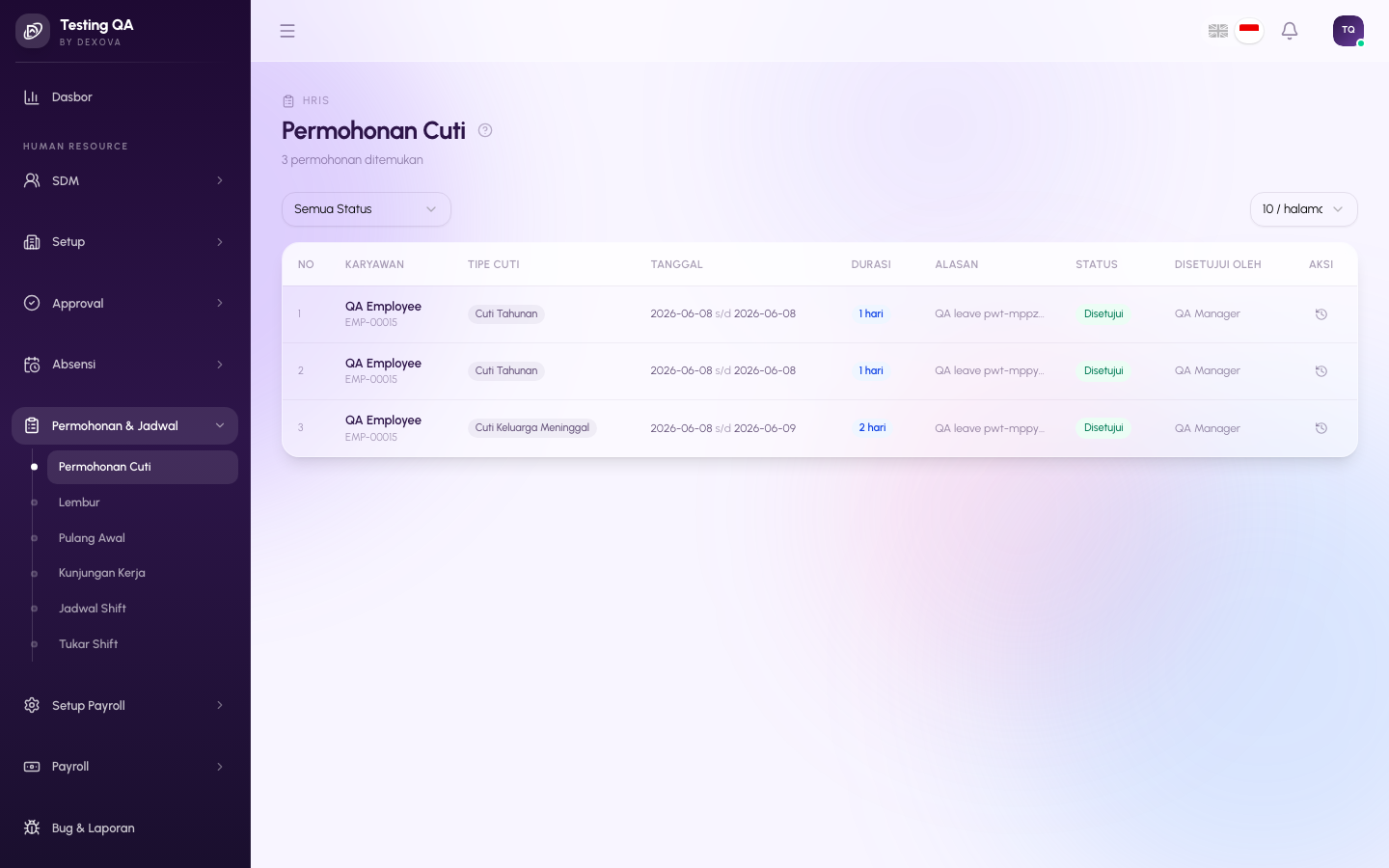Open Bug & Laporan menu item
Screen dimensions: 1389x868
(x=125, y=827)
